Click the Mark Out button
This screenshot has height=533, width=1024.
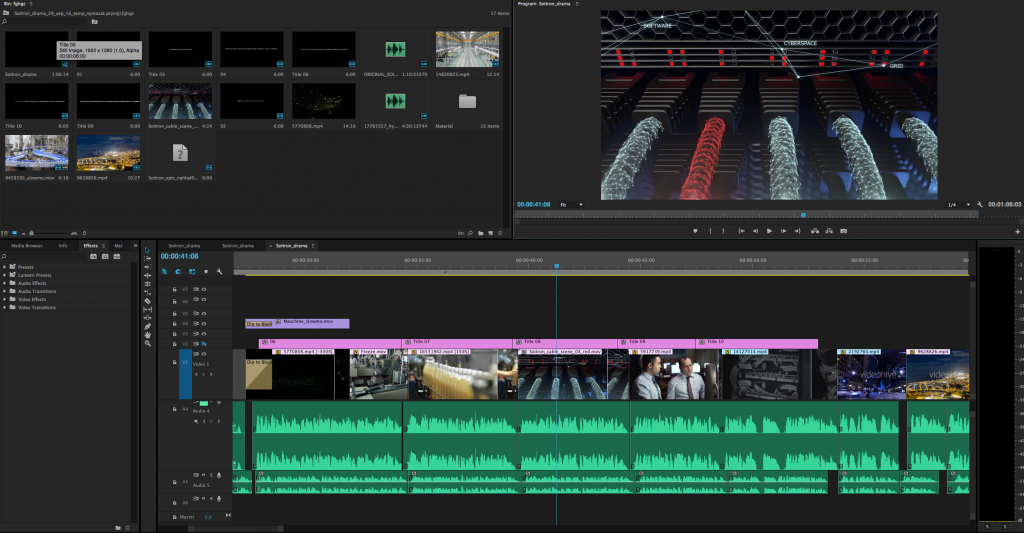723,231
